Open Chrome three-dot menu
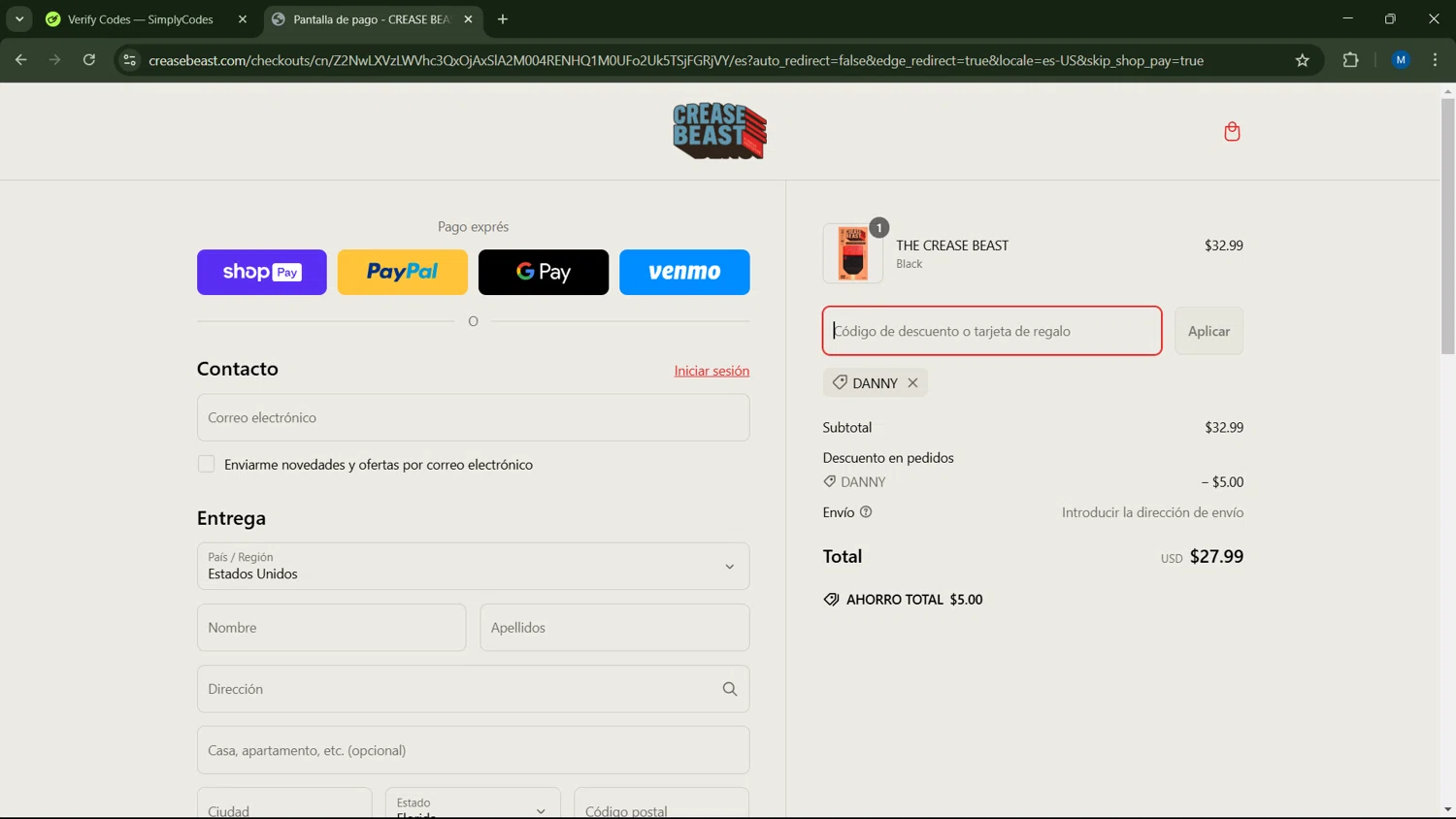1456x819 pixels. click(x=1435, y=60)
